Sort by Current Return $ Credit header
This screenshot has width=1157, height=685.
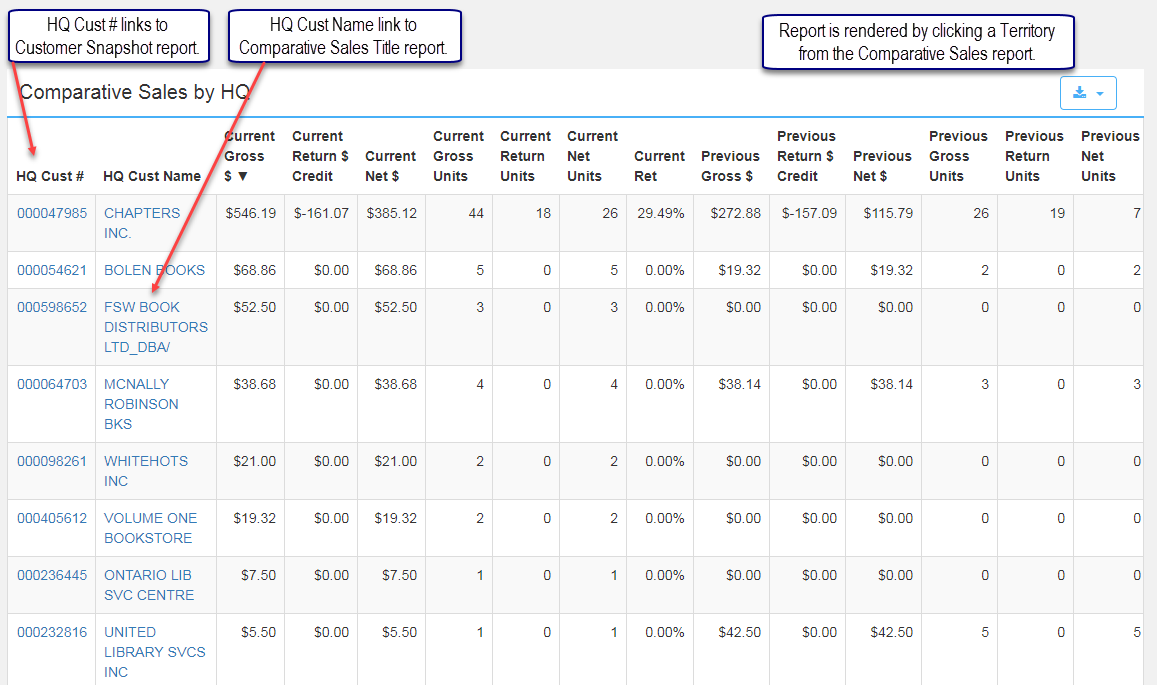(320, 156)
